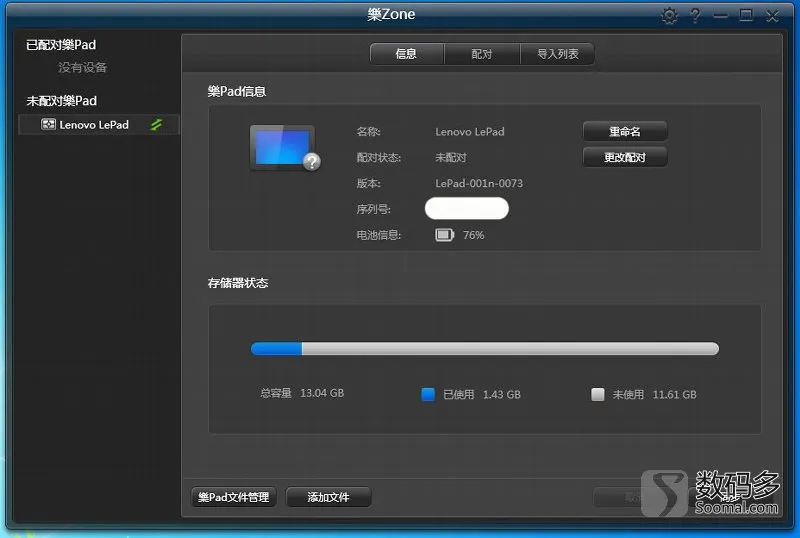Image resolution: width=800 pixels, height=538 pixels.
Task: Switch to the 信息 tab
Action: tap(407, 54)
